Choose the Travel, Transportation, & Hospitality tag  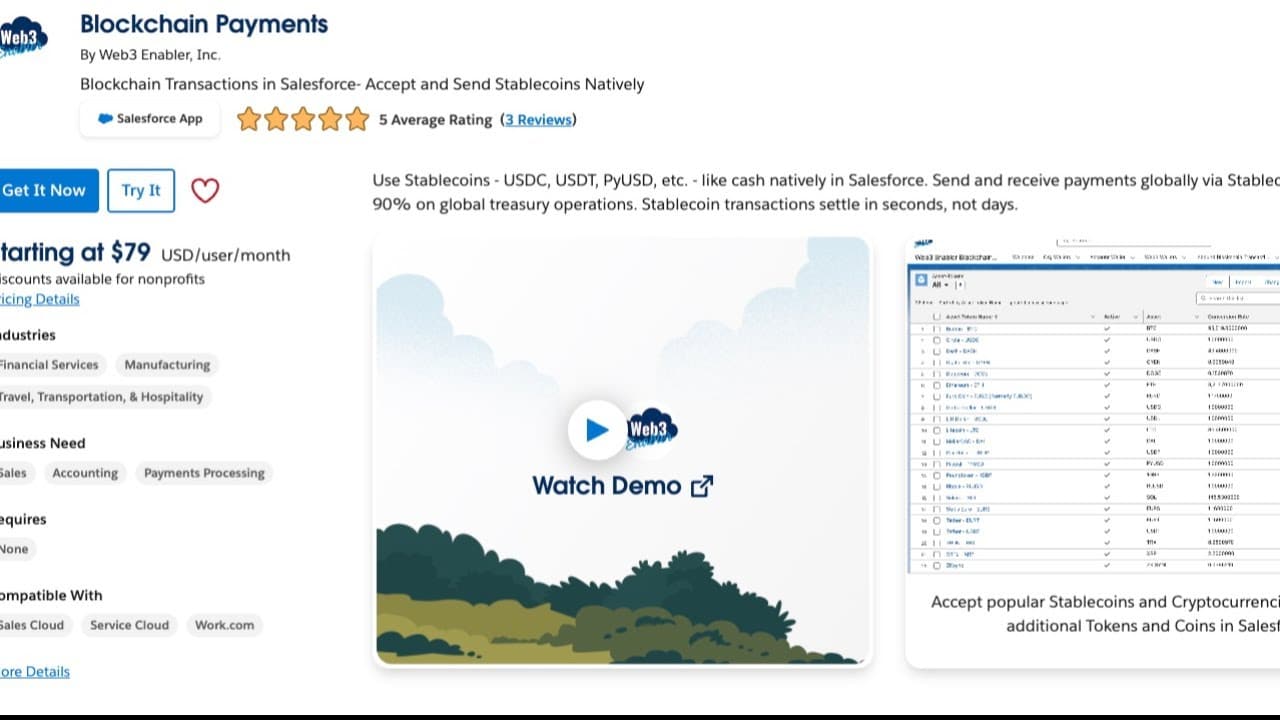[x=100, y=397]
